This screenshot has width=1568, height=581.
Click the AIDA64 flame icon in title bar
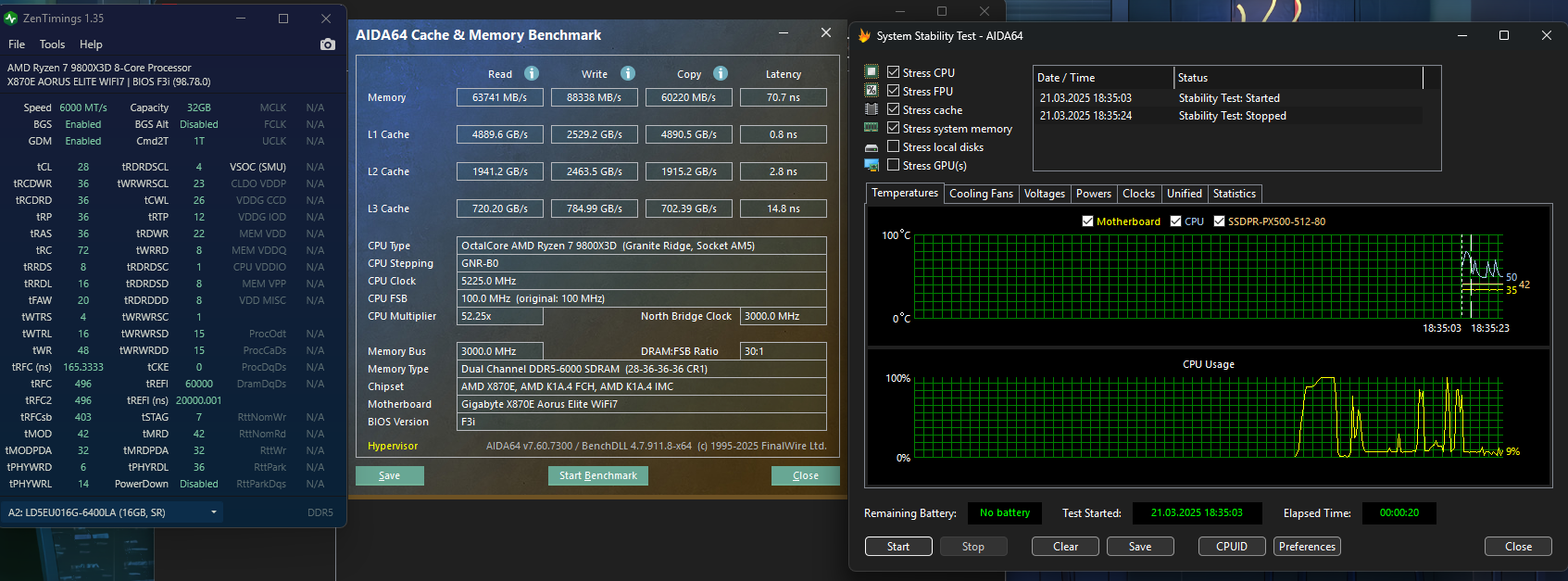864,36
